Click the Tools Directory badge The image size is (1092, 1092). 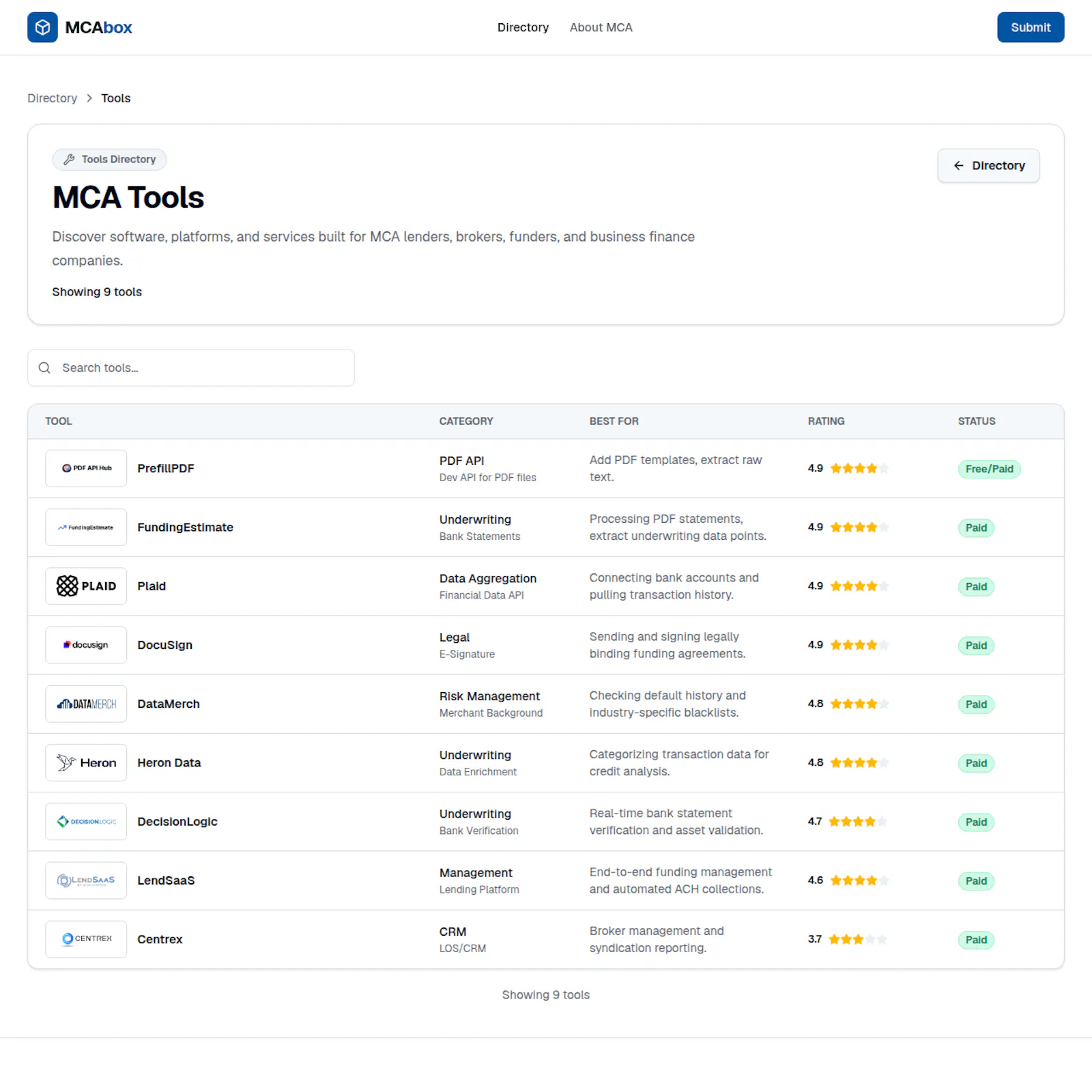click(109, 159)
